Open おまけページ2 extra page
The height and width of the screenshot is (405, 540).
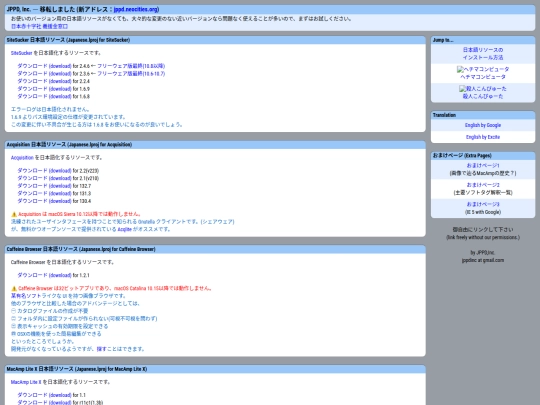point(483,185)
